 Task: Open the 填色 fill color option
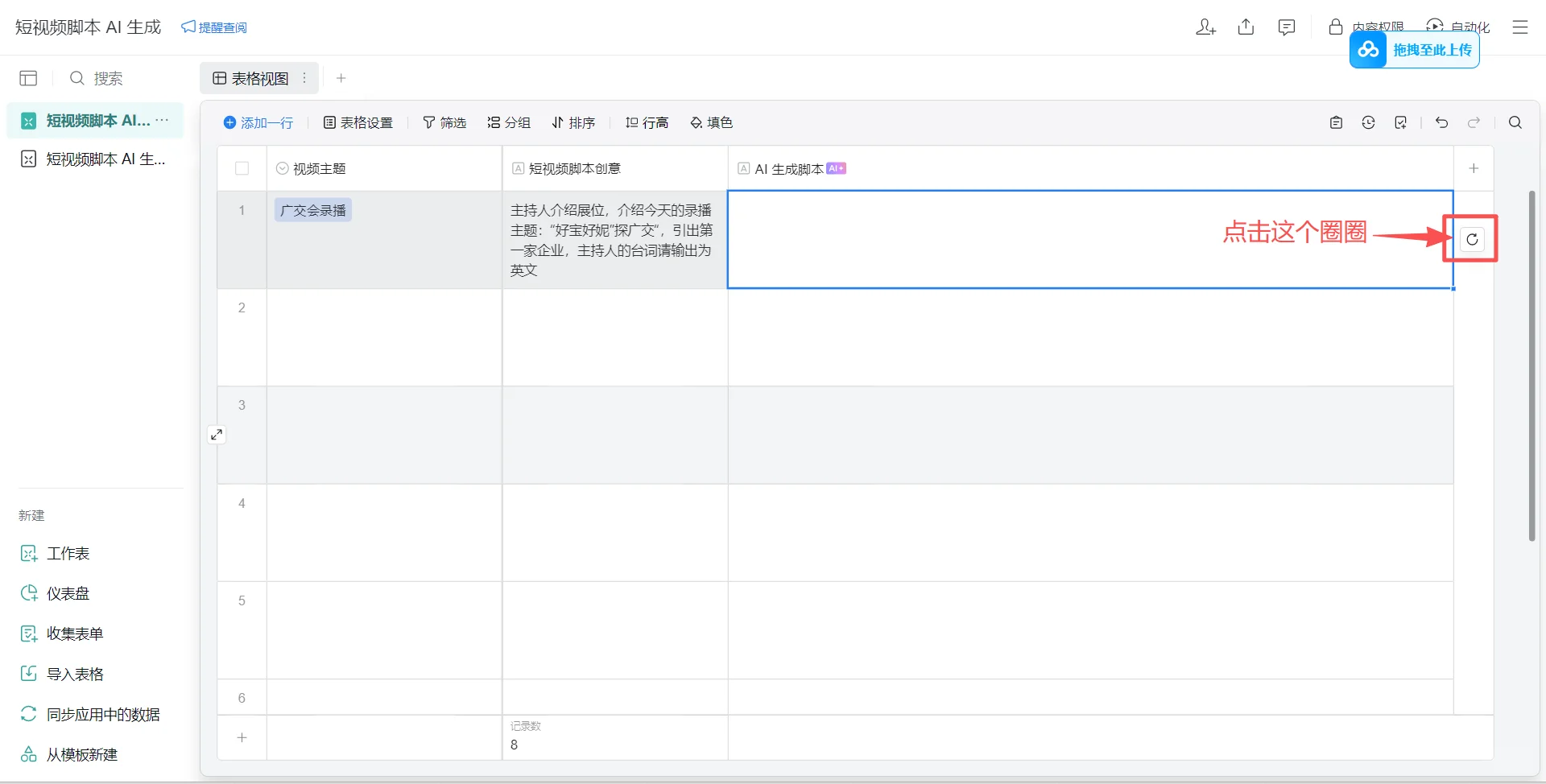tap(712, 122)
